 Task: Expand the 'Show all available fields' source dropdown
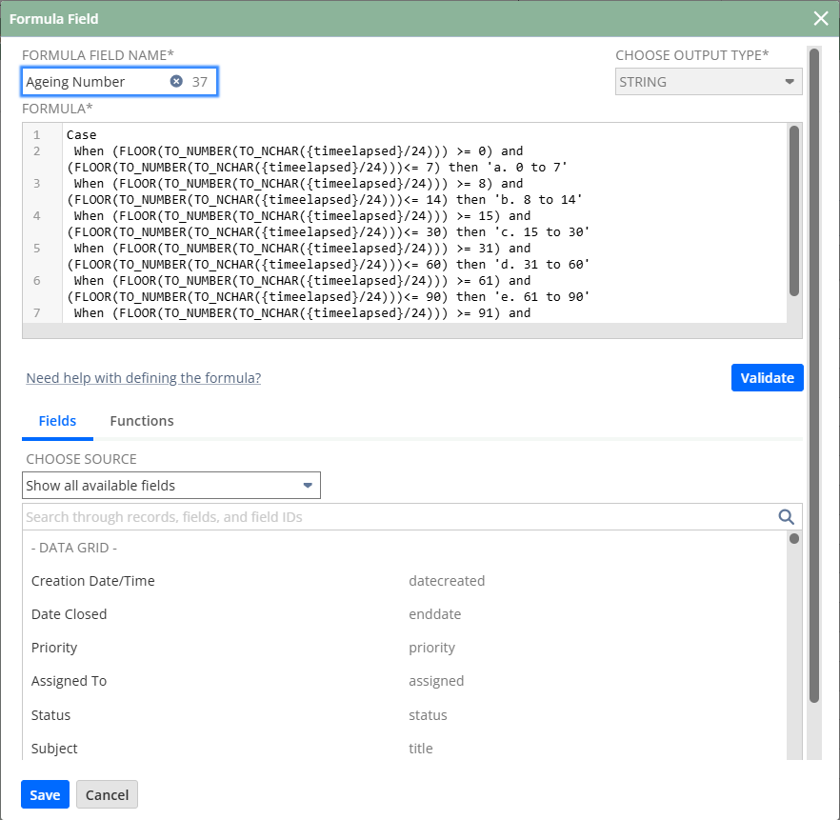171,485
